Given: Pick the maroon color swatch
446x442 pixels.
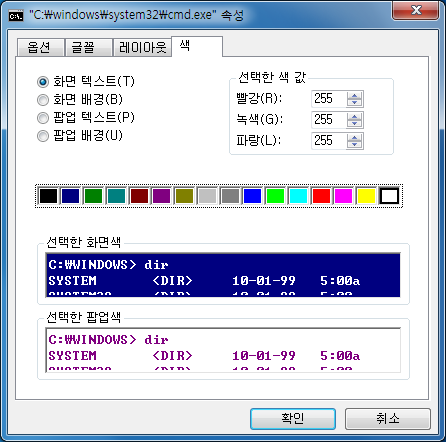Looking at the screenshot, I should [139, 196].
